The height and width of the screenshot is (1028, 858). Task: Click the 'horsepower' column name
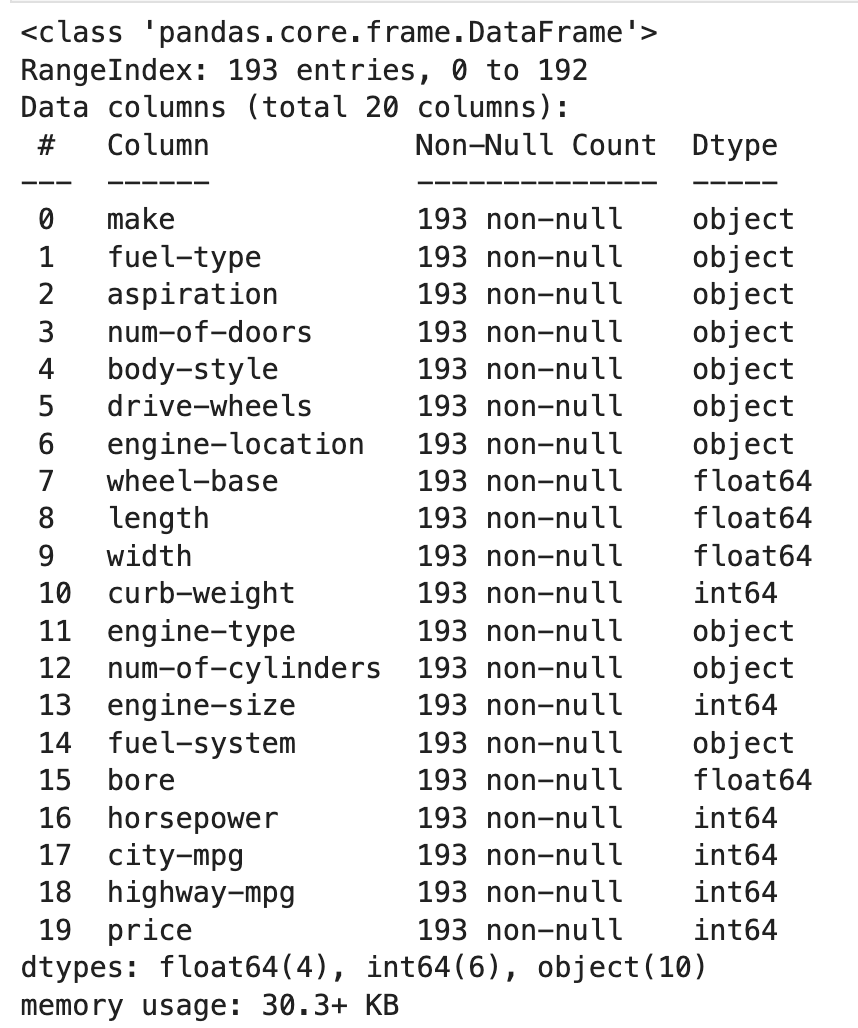[x=192, y=818]
